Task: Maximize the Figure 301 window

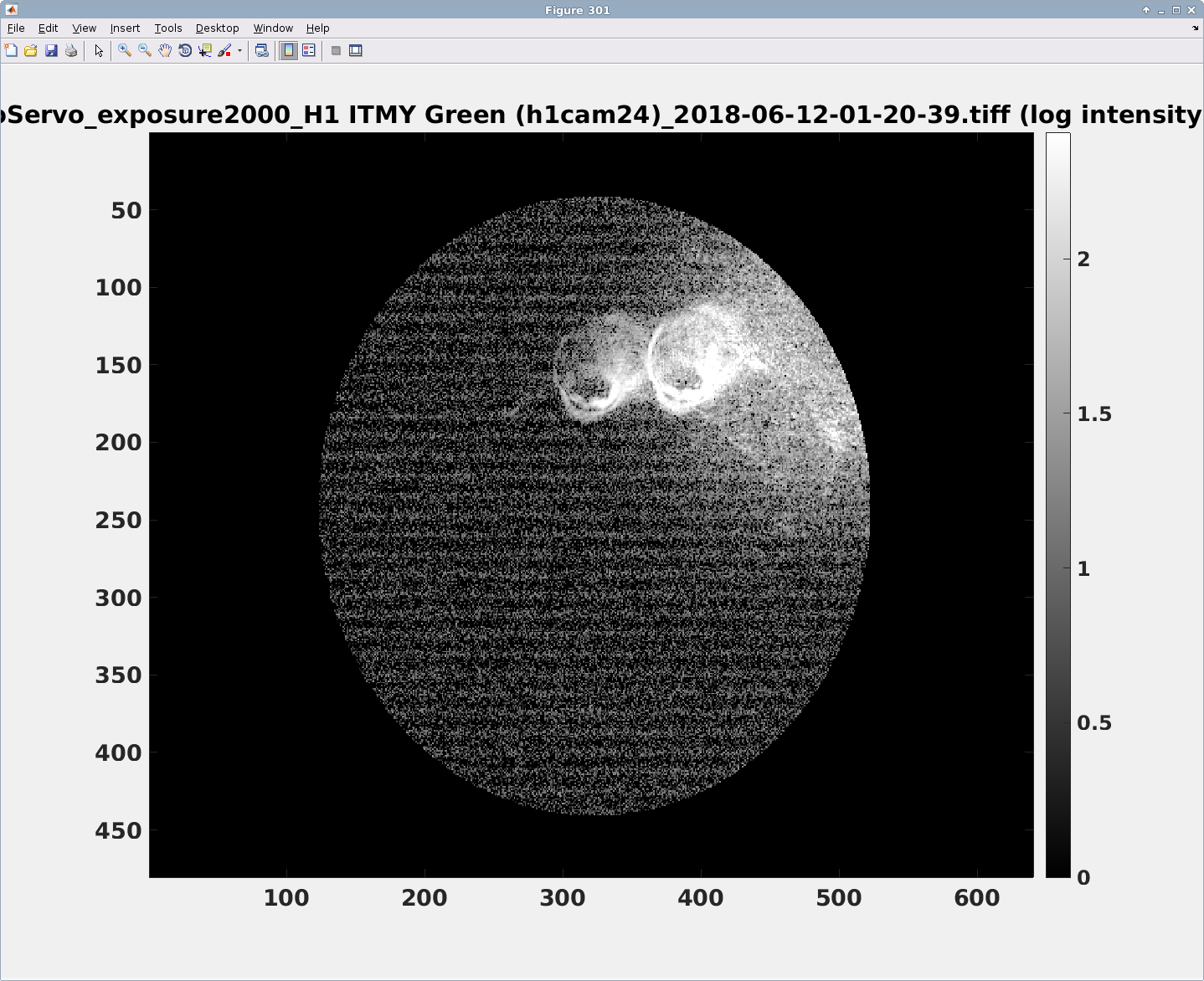Action: click(x=1176, y=10)
